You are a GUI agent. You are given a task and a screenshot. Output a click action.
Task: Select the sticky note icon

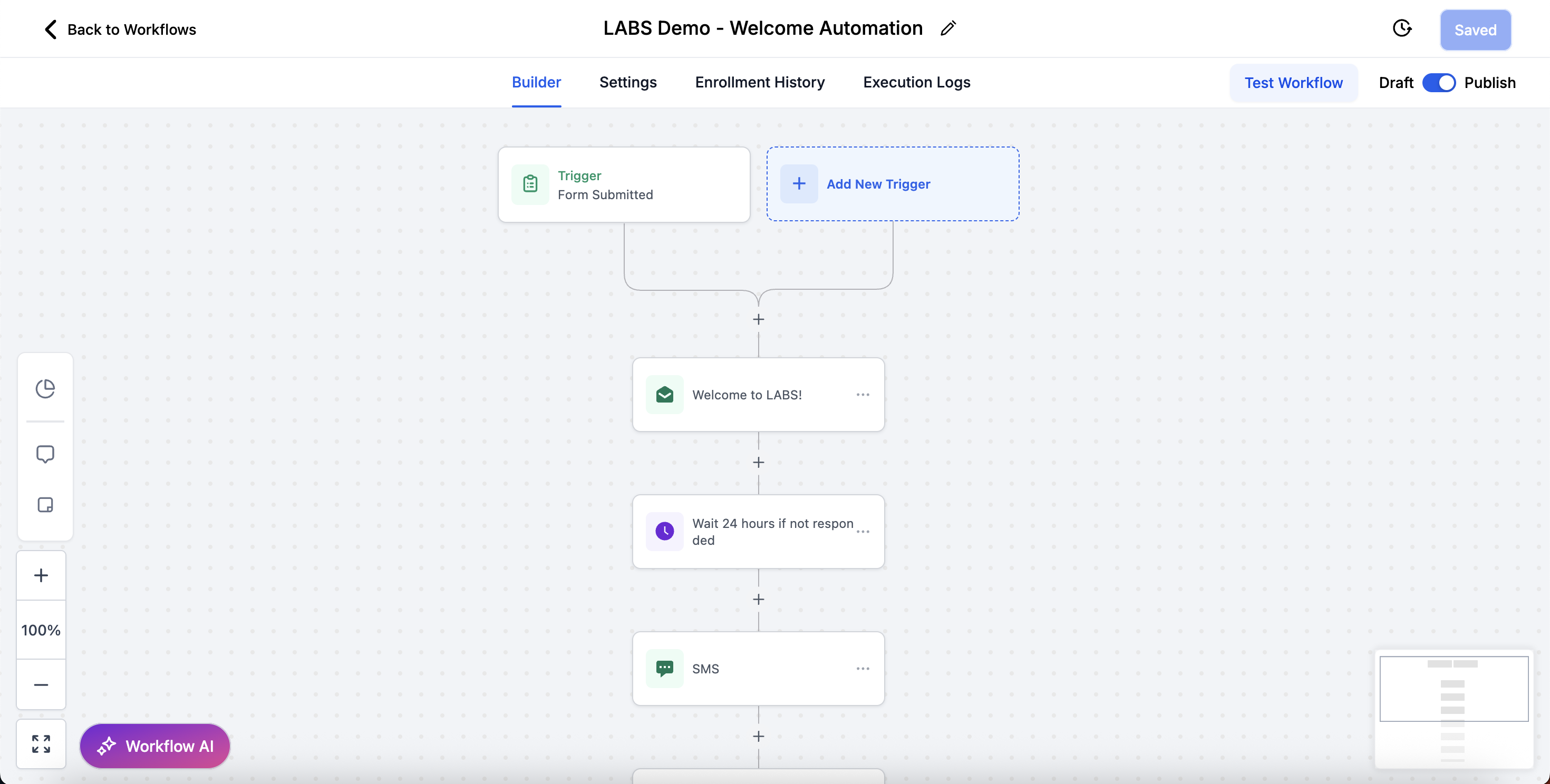point(45,504)
